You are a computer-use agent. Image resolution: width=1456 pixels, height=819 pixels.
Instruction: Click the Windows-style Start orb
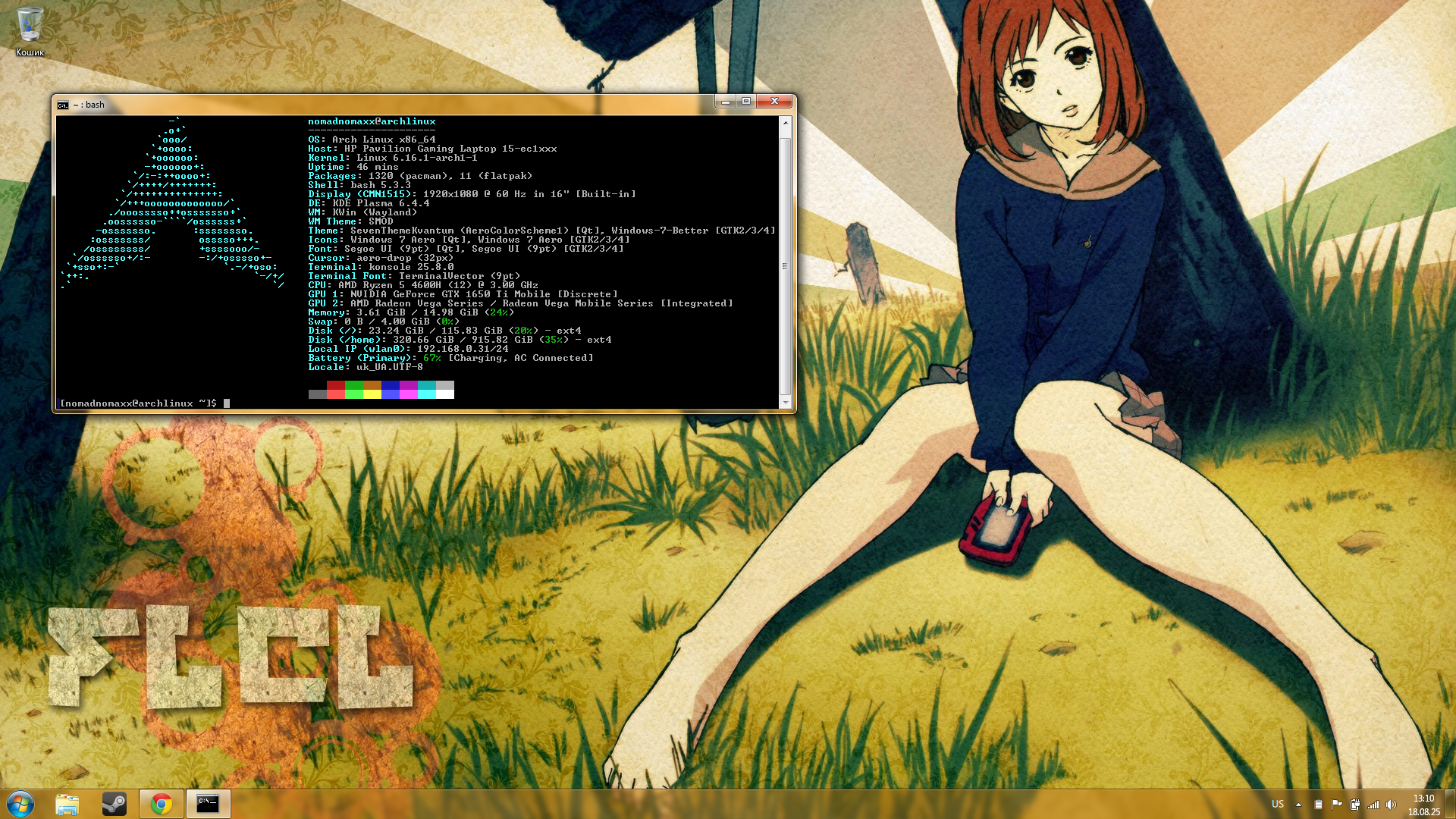tap(20, 804)
